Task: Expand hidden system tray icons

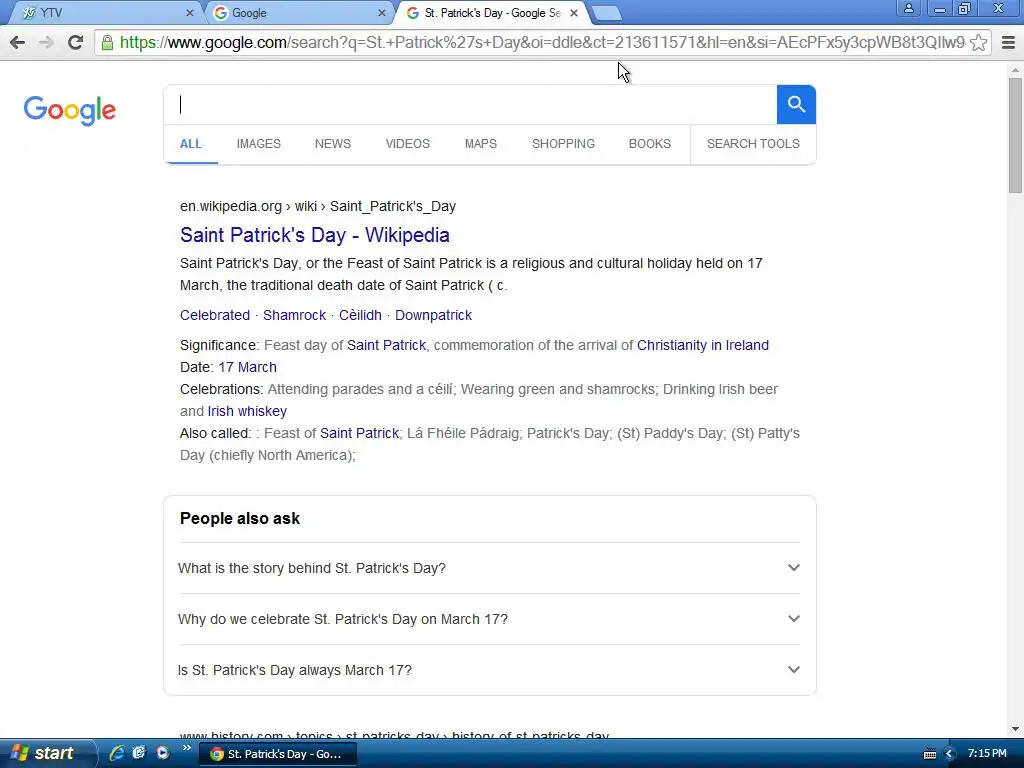Action: [950, 754]
